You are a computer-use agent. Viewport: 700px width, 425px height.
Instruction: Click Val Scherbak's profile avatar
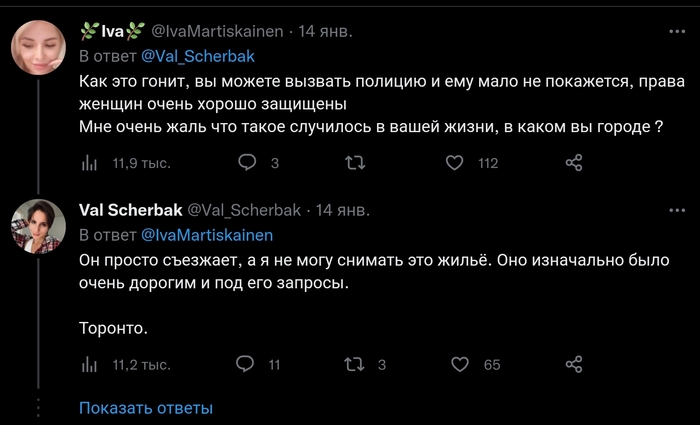coord(39,226)
